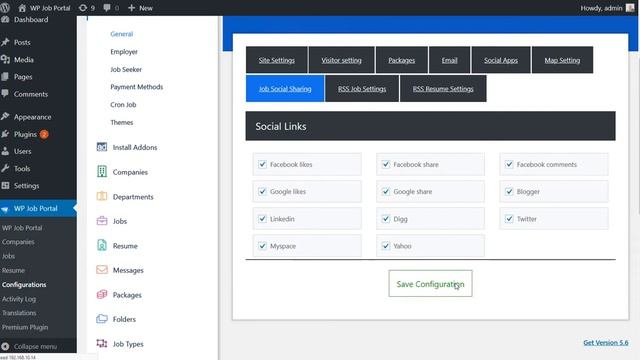
Task: Click the Jobs briefcase icon
Action: coord(102,221)
